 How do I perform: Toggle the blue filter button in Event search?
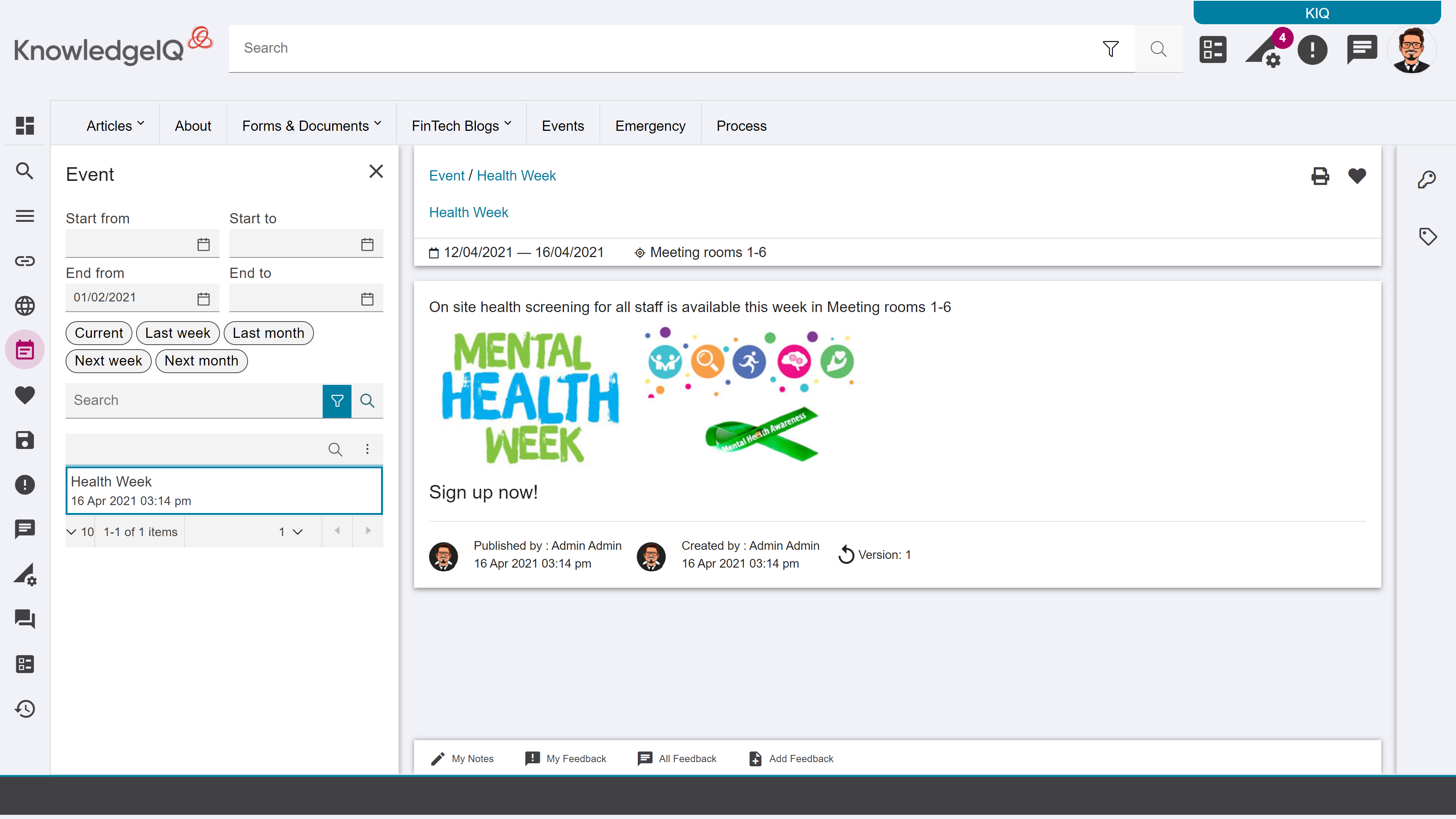point(337,401)
